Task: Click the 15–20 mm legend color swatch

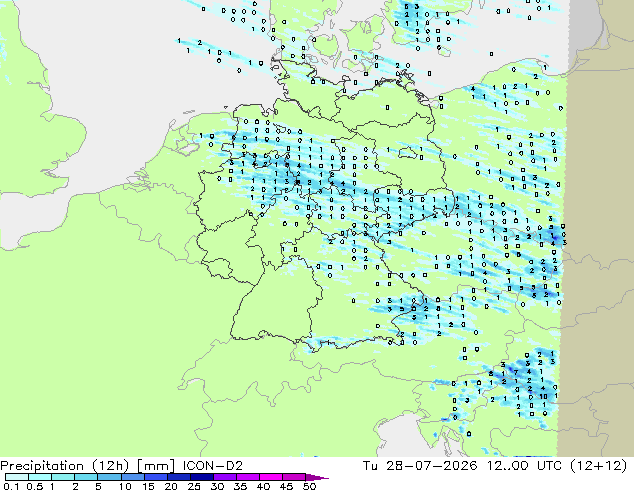Action: pos(156,477)
